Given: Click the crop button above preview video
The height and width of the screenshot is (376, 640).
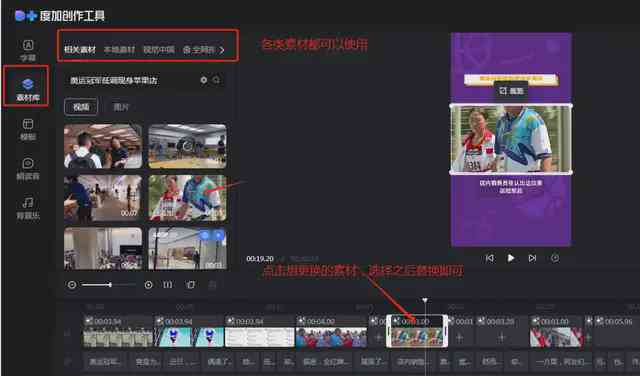Looking at the screenshot, I should (x=511, y=91).
